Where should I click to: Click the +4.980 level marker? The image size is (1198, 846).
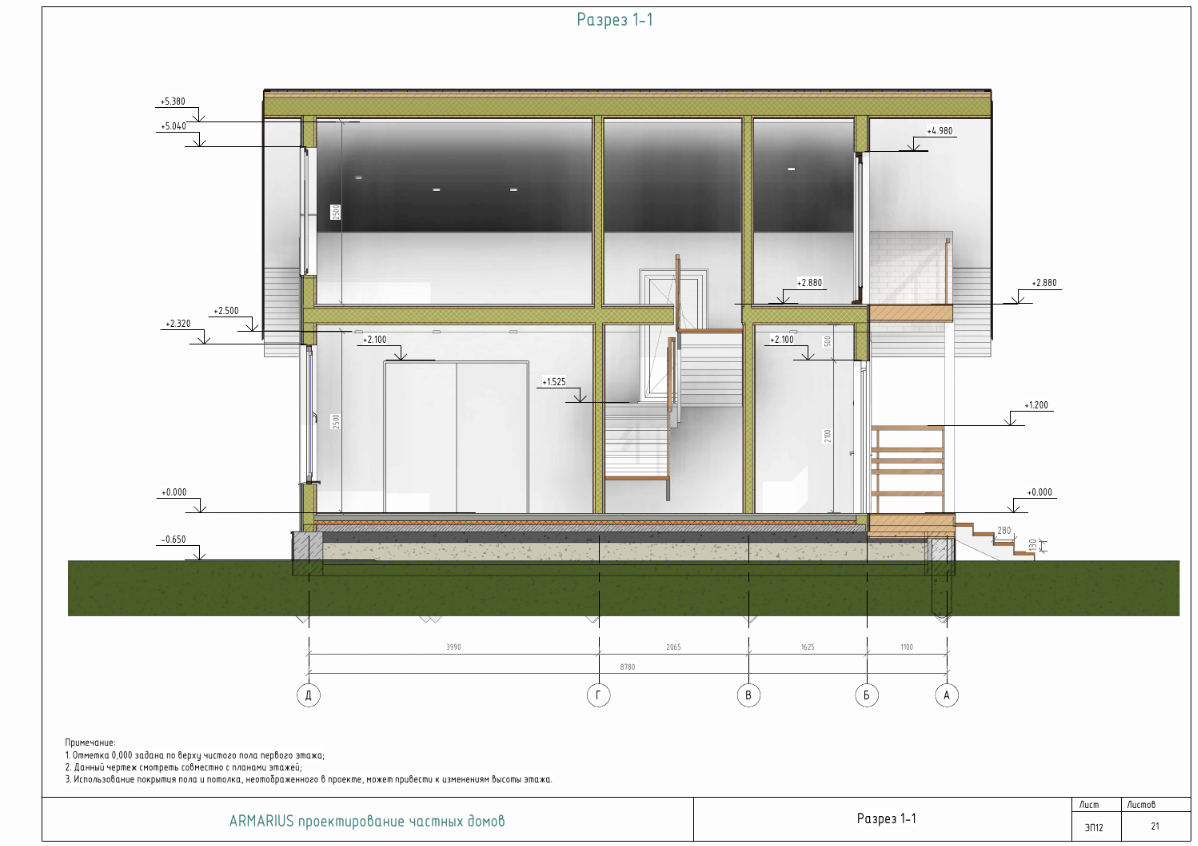click(x=939, y=131)
